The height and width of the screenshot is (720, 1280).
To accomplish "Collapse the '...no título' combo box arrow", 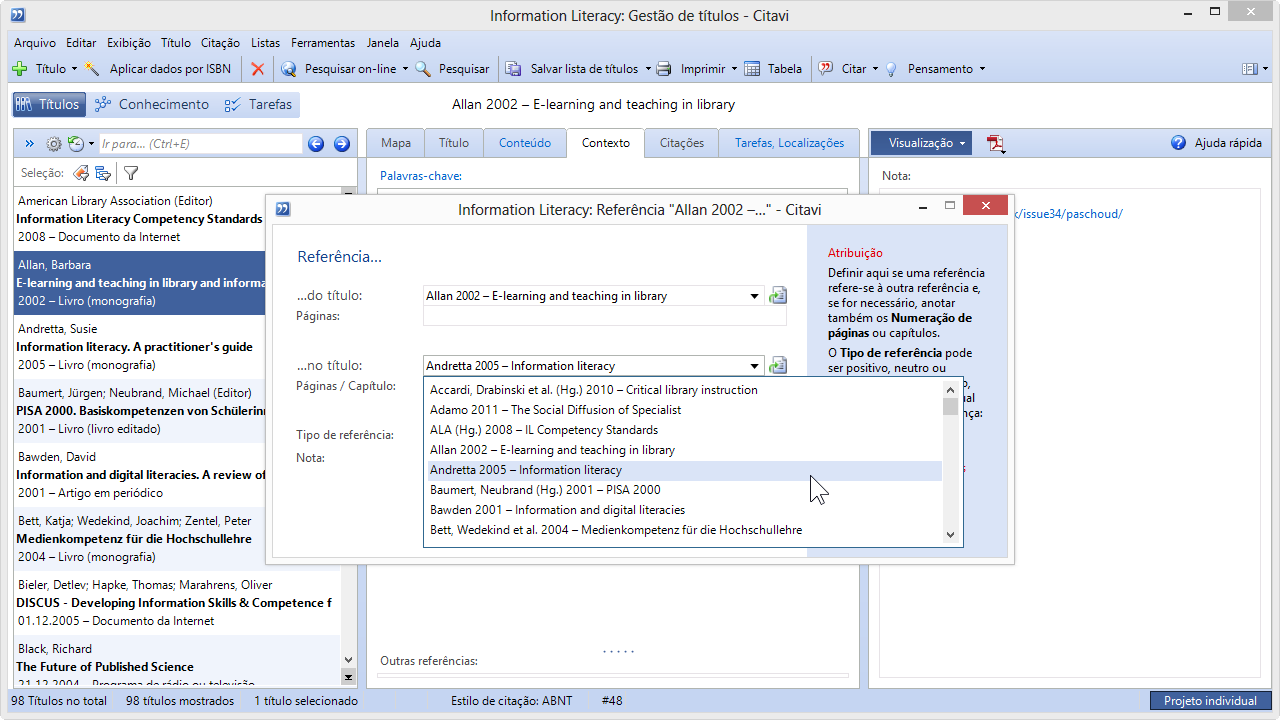I will tap(755, 366).
